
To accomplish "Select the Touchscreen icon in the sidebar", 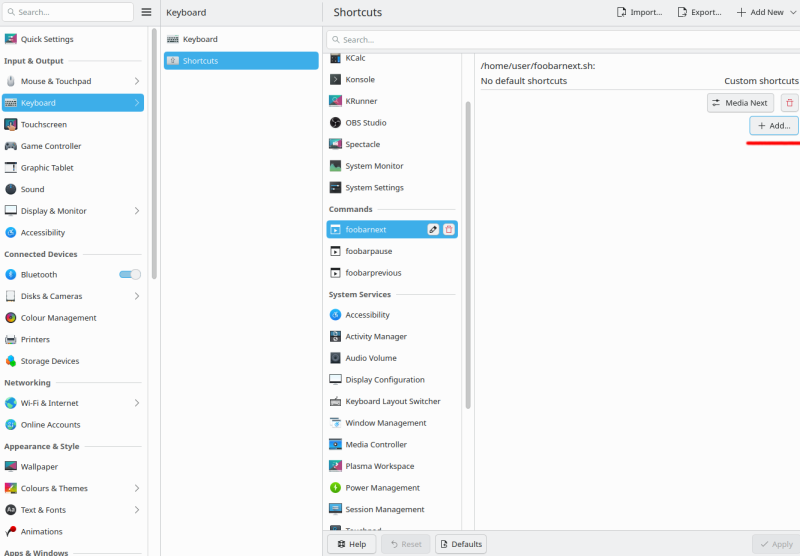I will click(11, 124).
